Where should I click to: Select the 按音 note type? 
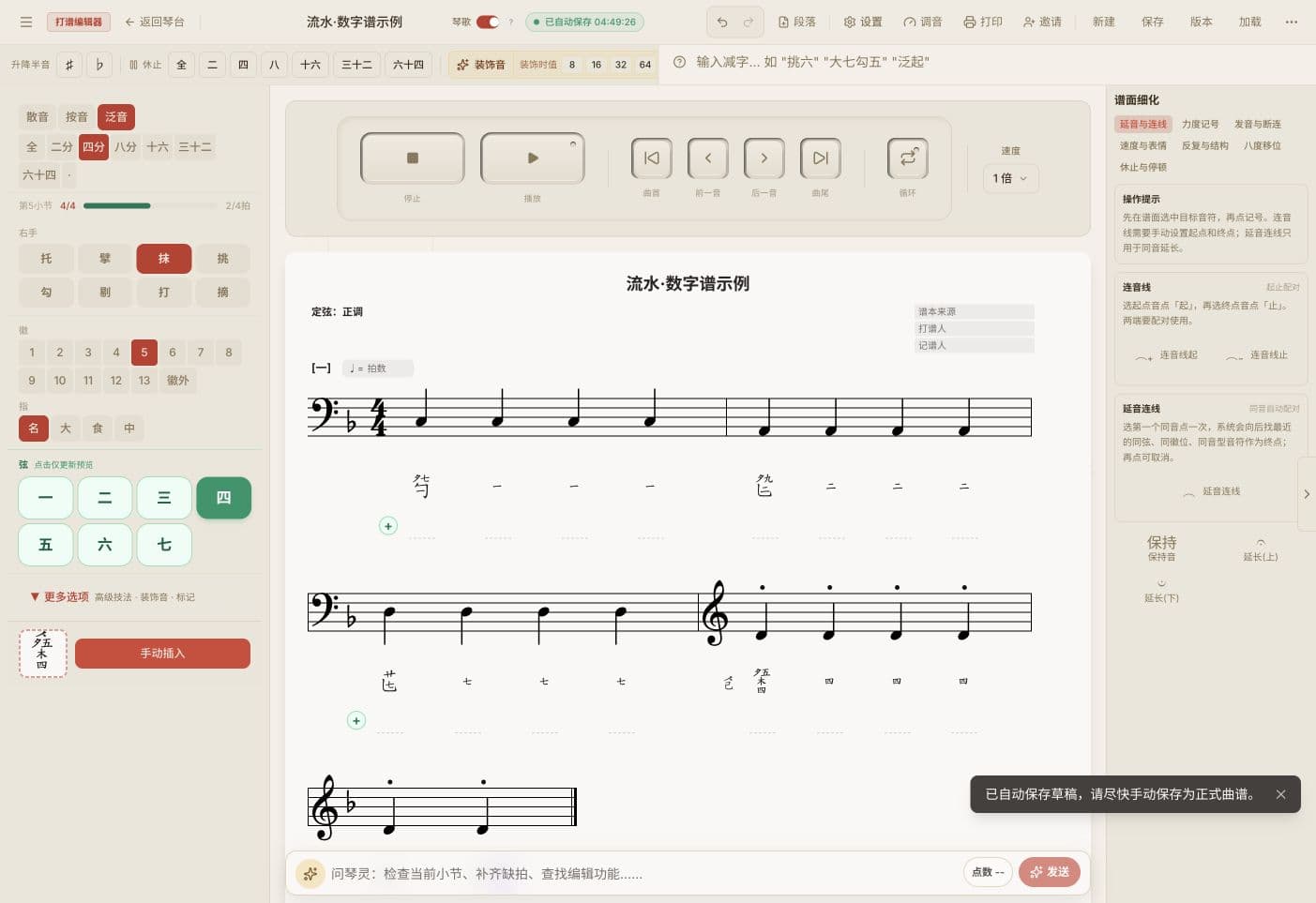click(x=77, y=117)
